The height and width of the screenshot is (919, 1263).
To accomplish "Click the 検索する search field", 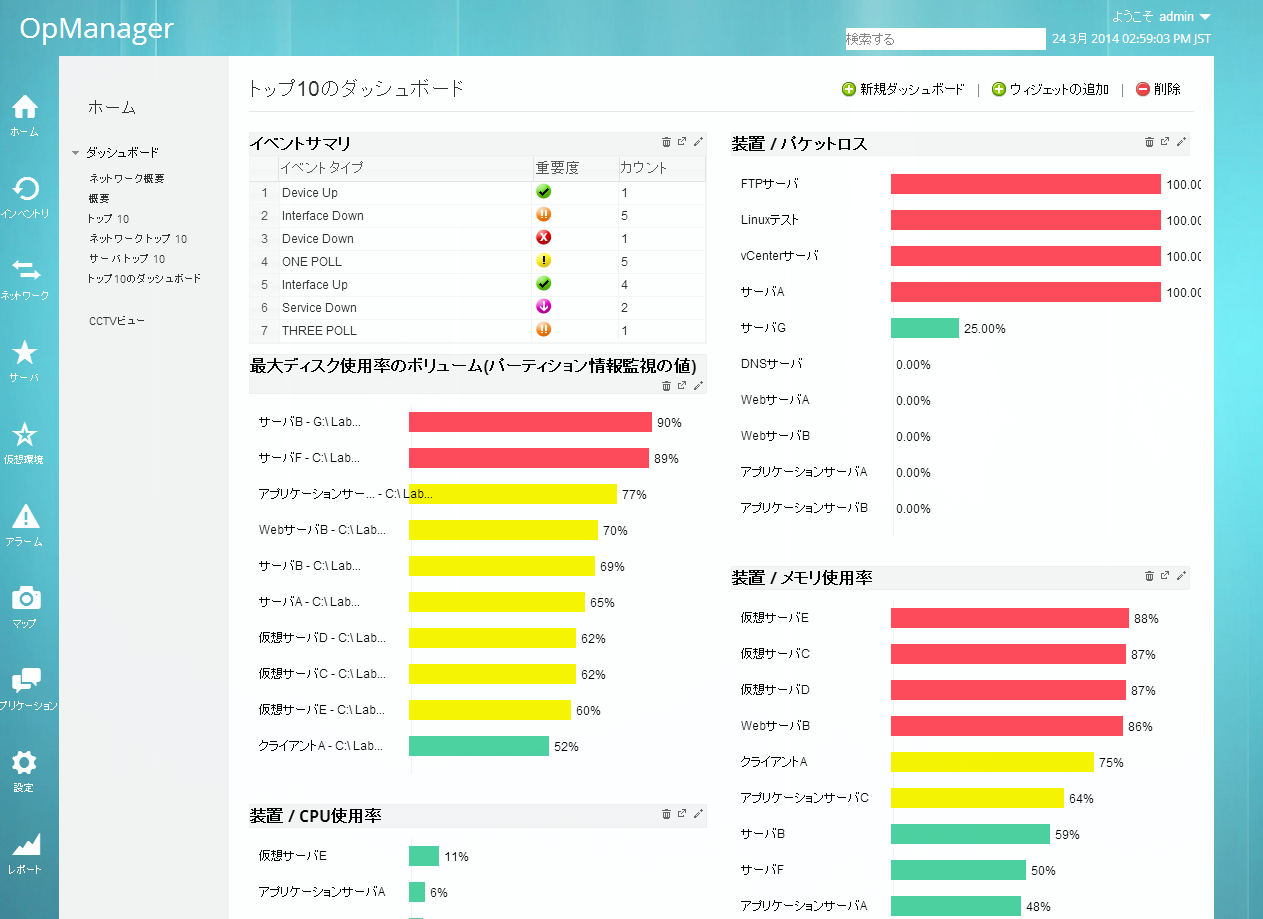I will pos(944,39).
